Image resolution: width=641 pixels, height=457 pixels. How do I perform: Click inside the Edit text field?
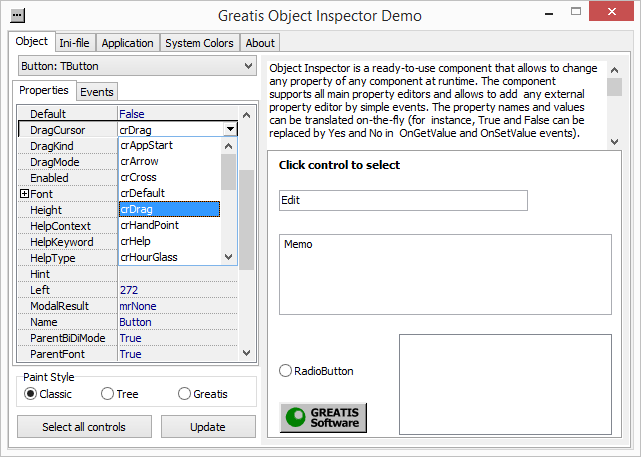(403, 200)
